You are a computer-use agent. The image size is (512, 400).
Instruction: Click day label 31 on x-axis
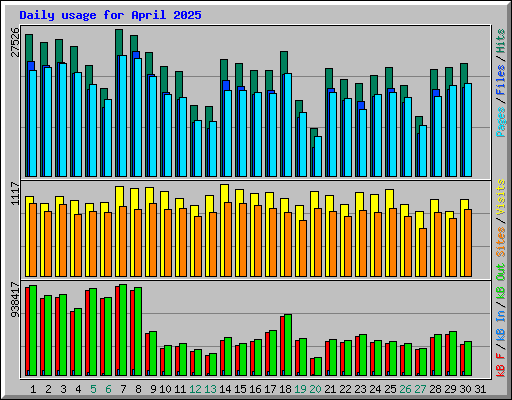click(x=480, y=389)
